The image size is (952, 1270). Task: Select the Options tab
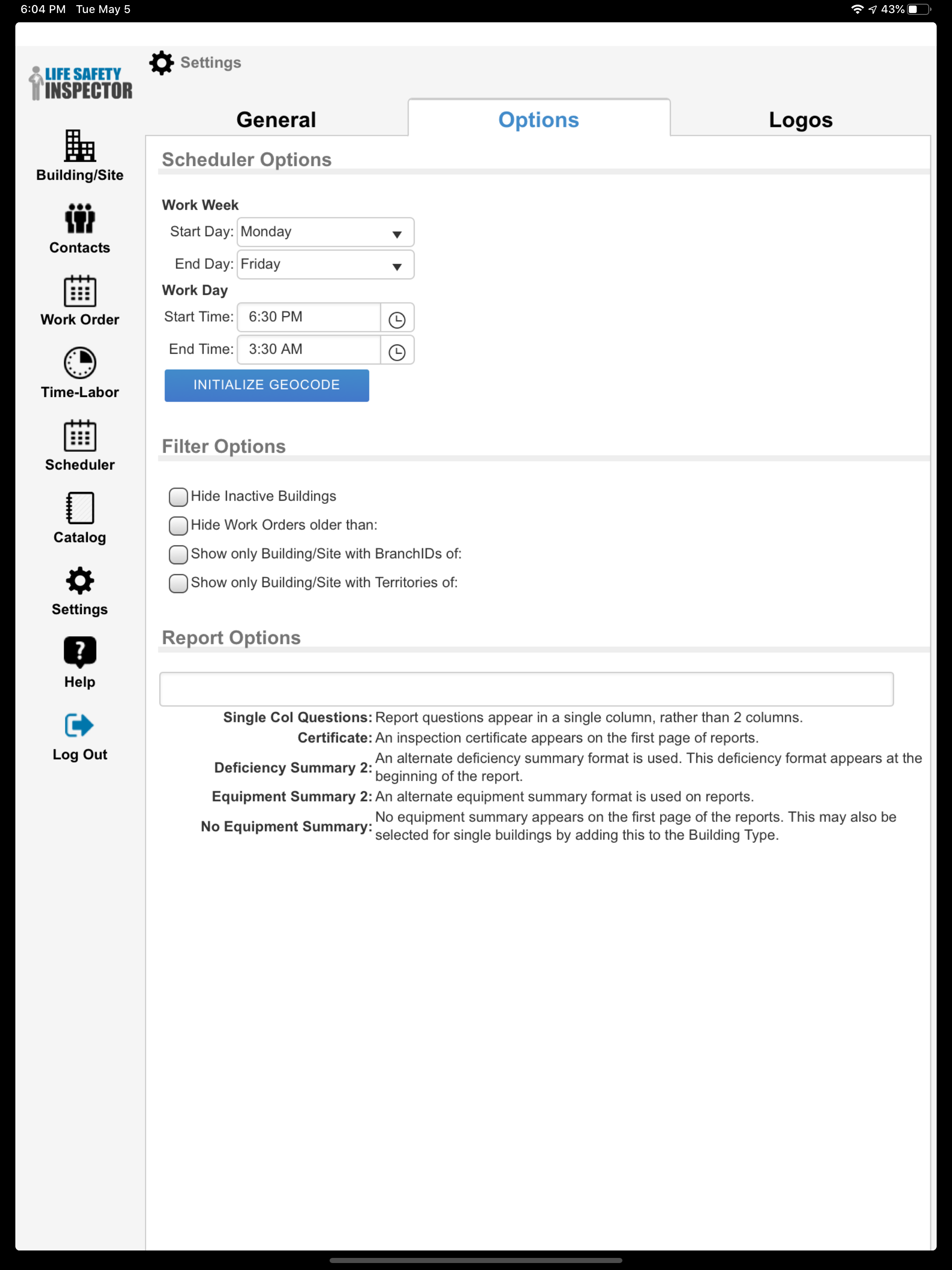coord(539,118)
